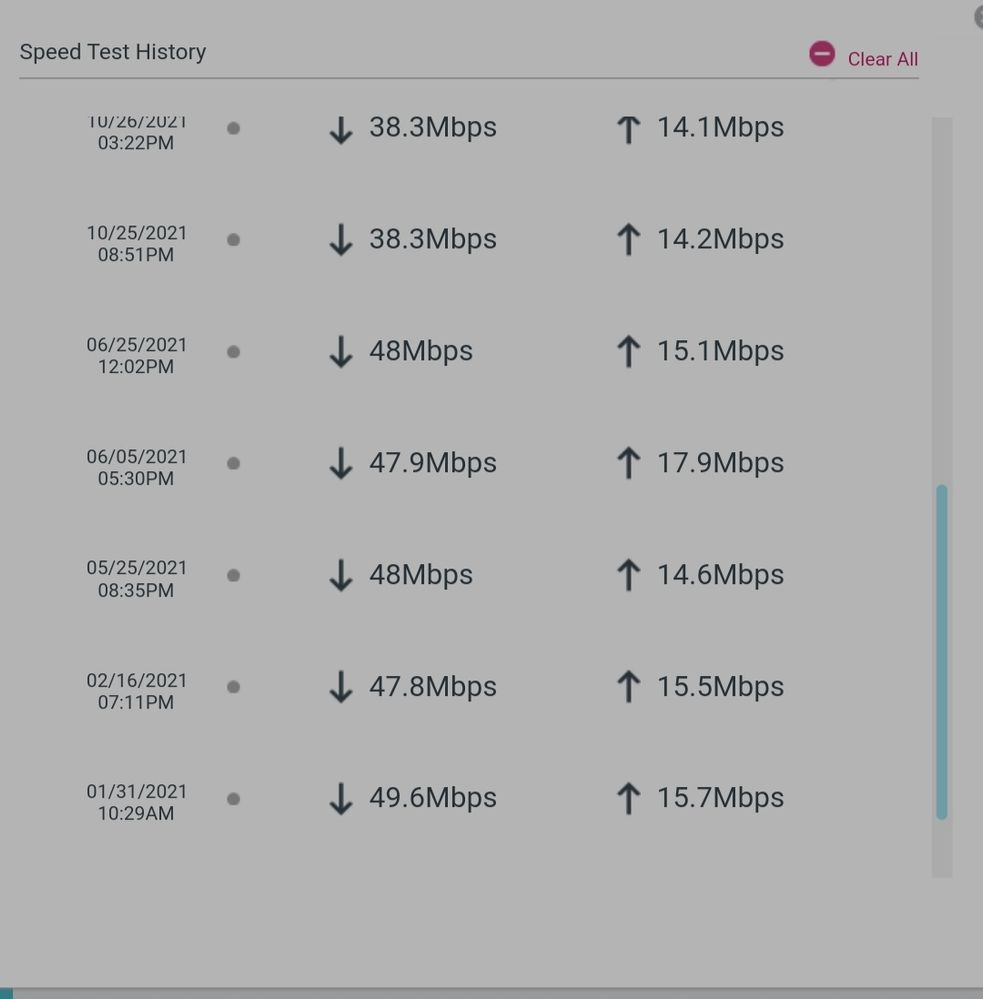Click the Clear All link

tap(882, 59)
